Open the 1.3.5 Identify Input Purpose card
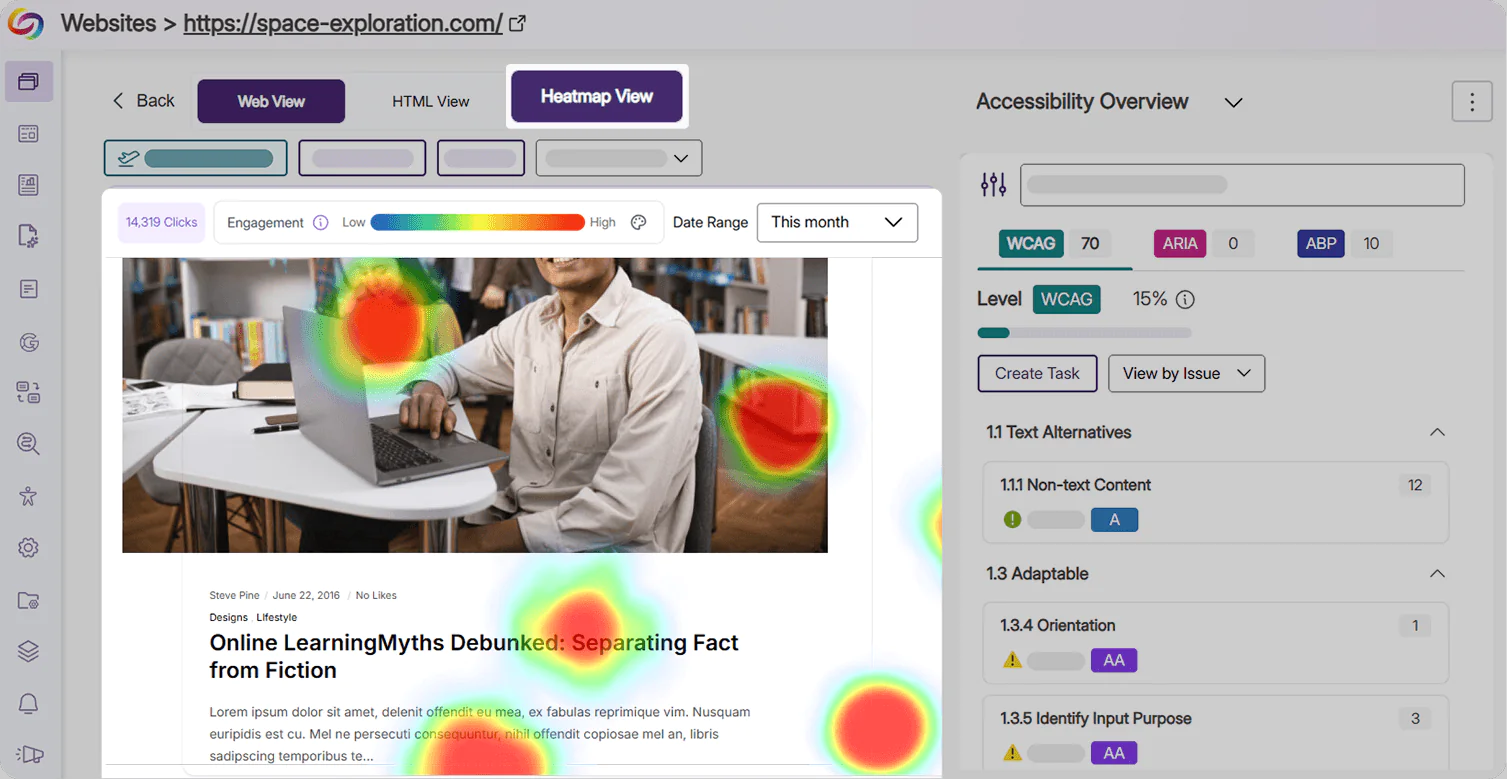Image resolution: width=1507 pixels, height=780 pixels. 1215,735
